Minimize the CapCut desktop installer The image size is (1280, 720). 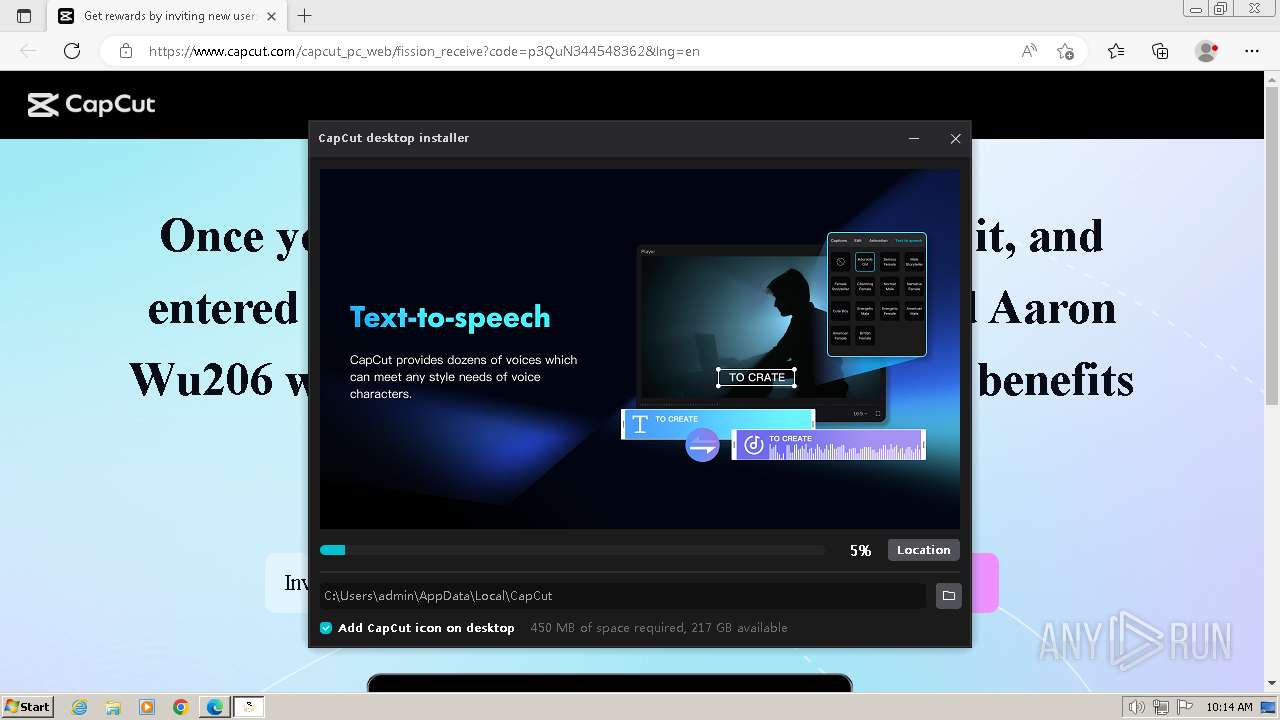914,139
